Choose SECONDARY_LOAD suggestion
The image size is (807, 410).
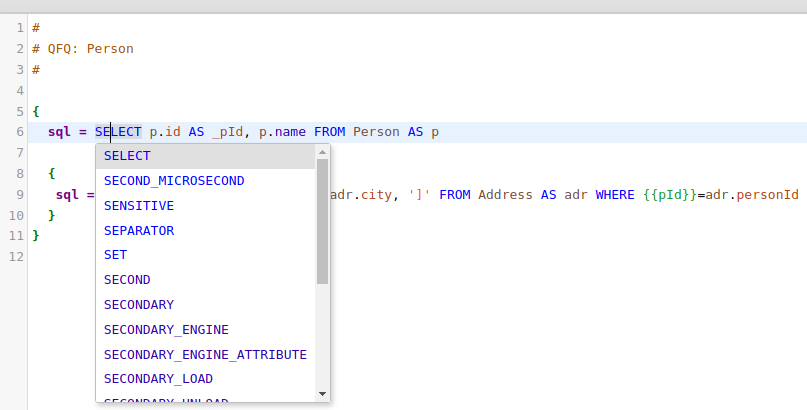[205, 379]
